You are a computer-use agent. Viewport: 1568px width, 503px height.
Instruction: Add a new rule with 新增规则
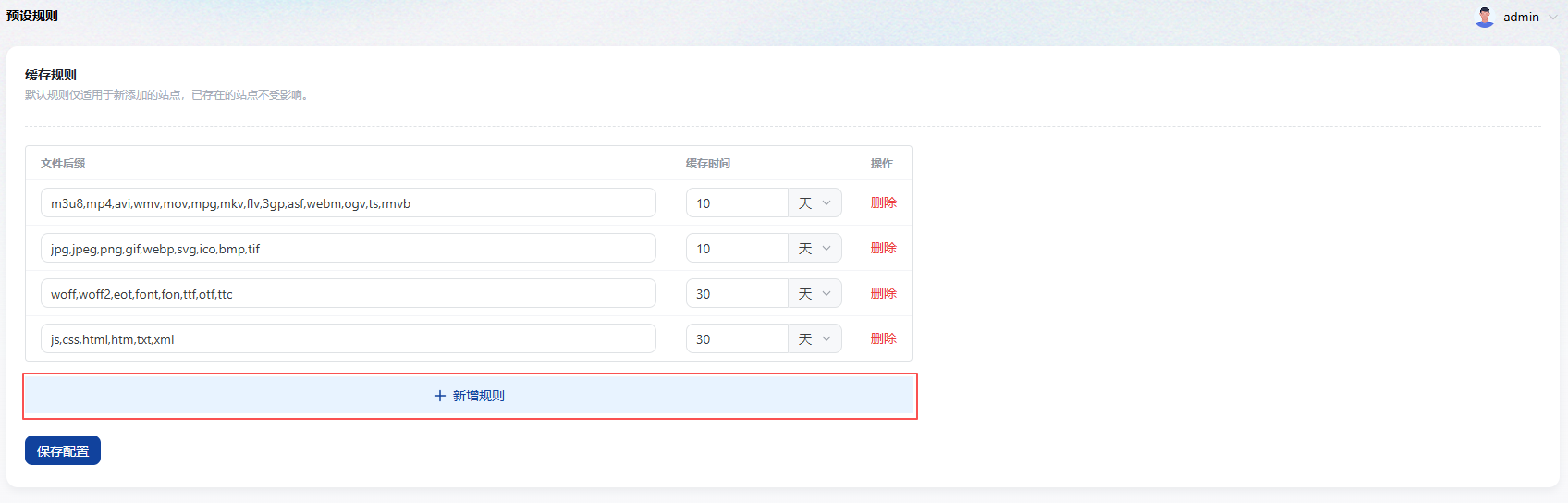[x=470, y=396]
